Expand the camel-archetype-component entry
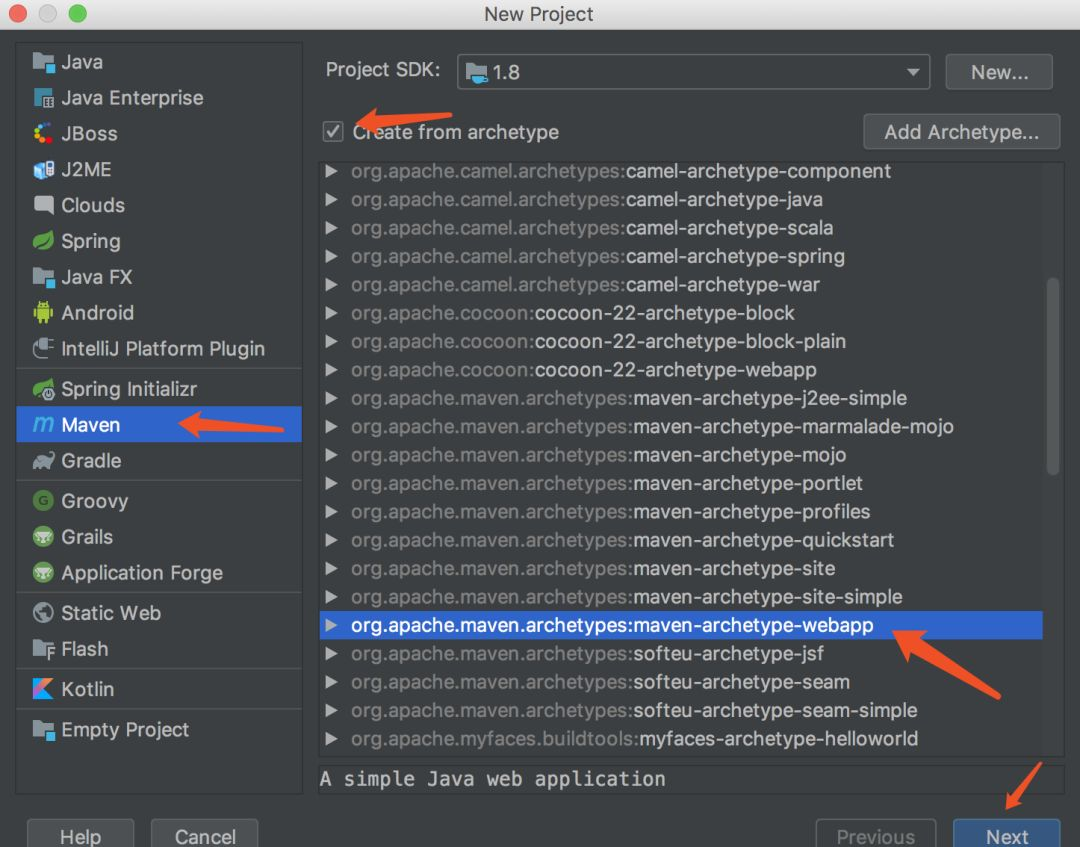 pos(331,171)
